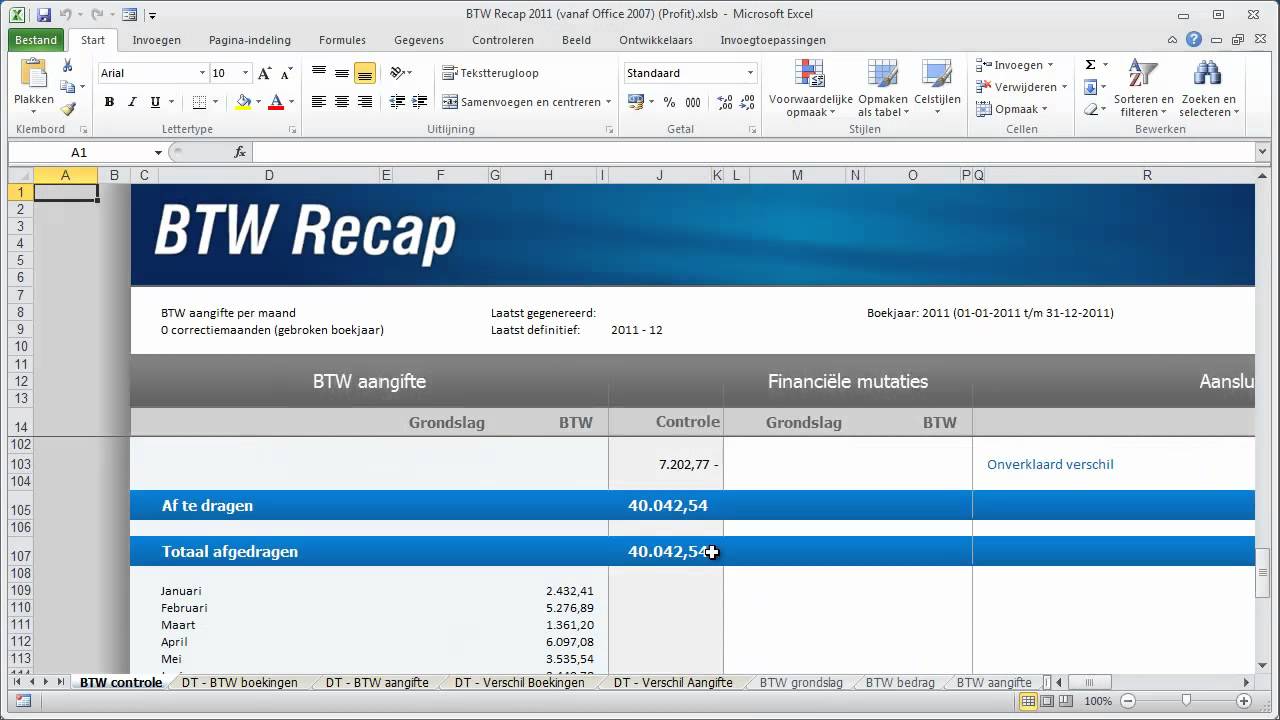Apply percent style to cells
Viewport: 1280px width, 720px height.
[x=669, y=102]
